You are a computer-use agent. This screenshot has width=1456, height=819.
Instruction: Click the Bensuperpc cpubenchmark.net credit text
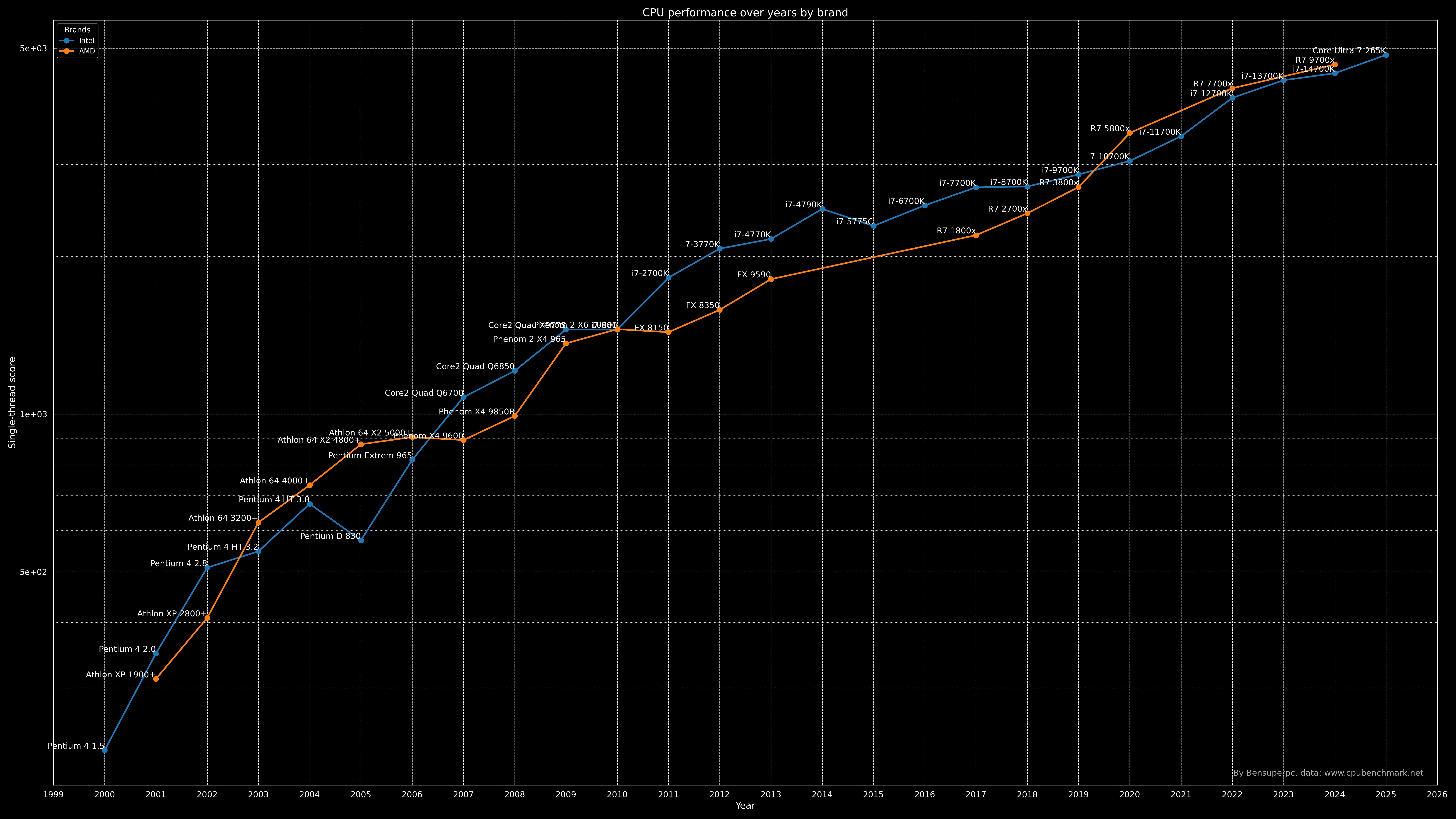coord(1328,773)
